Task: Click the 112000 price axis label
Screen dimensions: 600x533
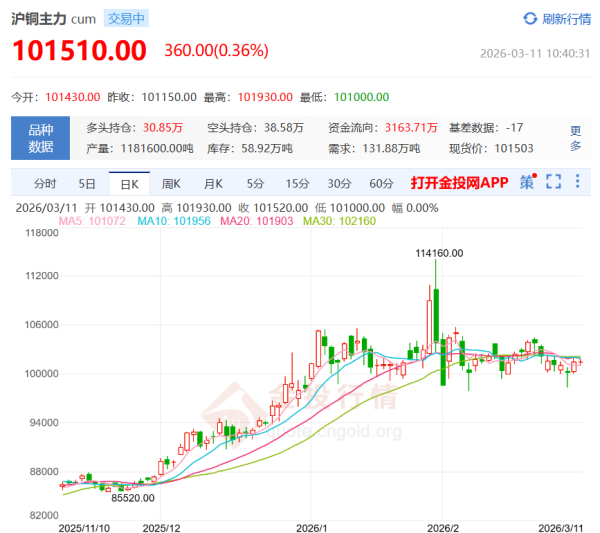Action: tap(42, 276)
